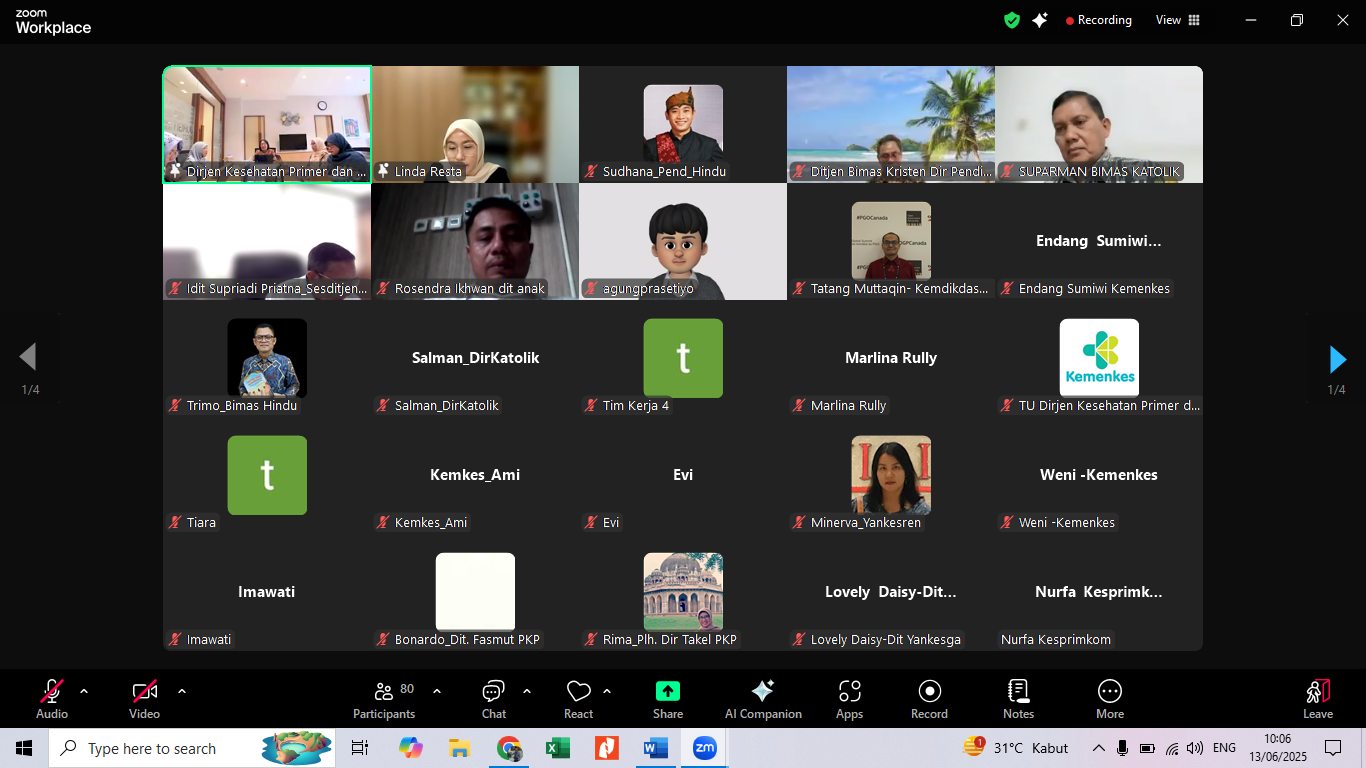
Task: Click the green encryption shield icon
Action: coord(1012,20)
